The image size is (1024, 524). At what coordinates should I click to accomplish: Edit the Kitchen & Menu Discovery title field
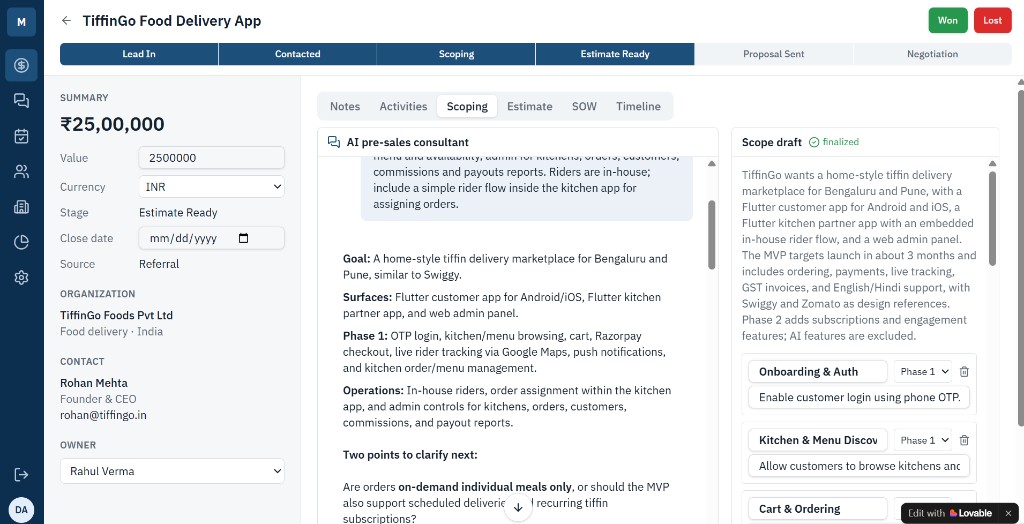pos(818,440)
